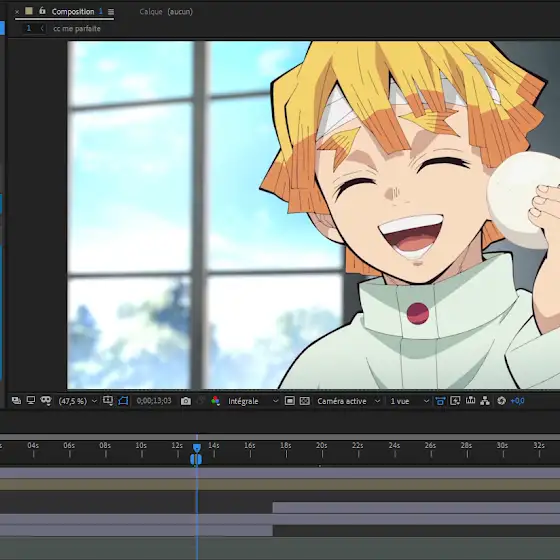The width and height of the screenshot is (560, 560).
Task: Click the cc me parfaite breadcrumb
Action: pyautogui.click(x=77, y=29)
